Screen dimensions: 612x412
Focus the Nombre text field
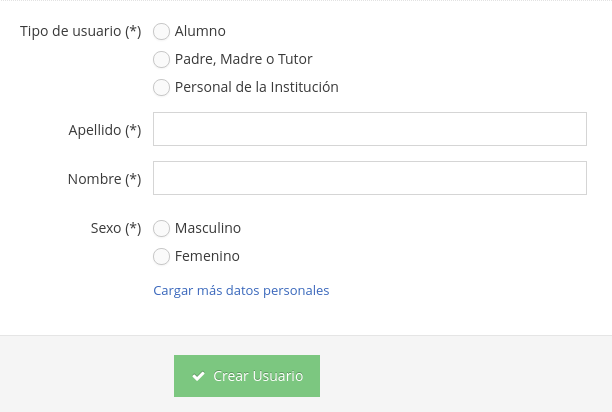pos(370,178)
